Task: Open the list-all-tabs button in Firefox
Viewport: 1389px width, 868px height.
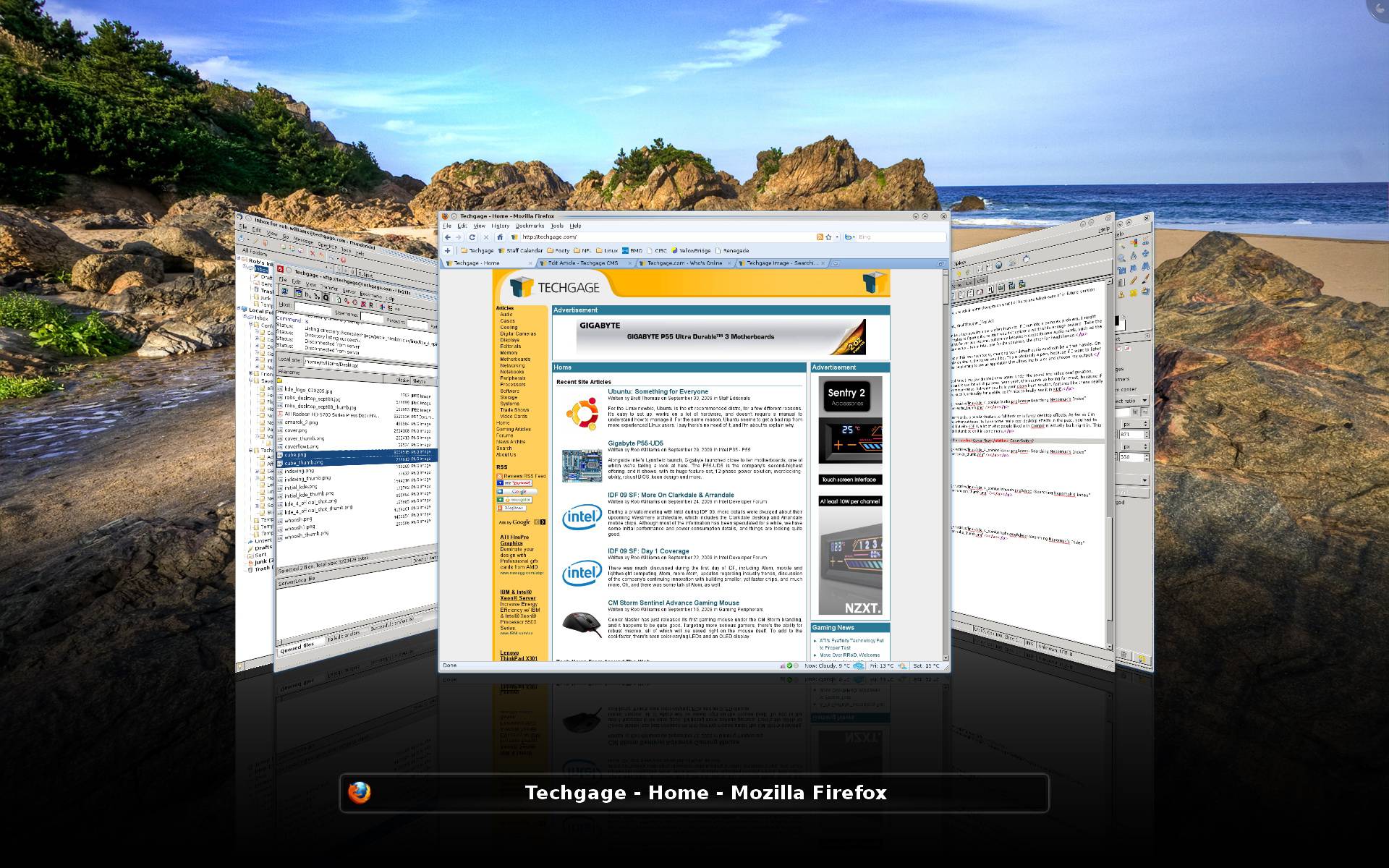Action: pos(942,263)
